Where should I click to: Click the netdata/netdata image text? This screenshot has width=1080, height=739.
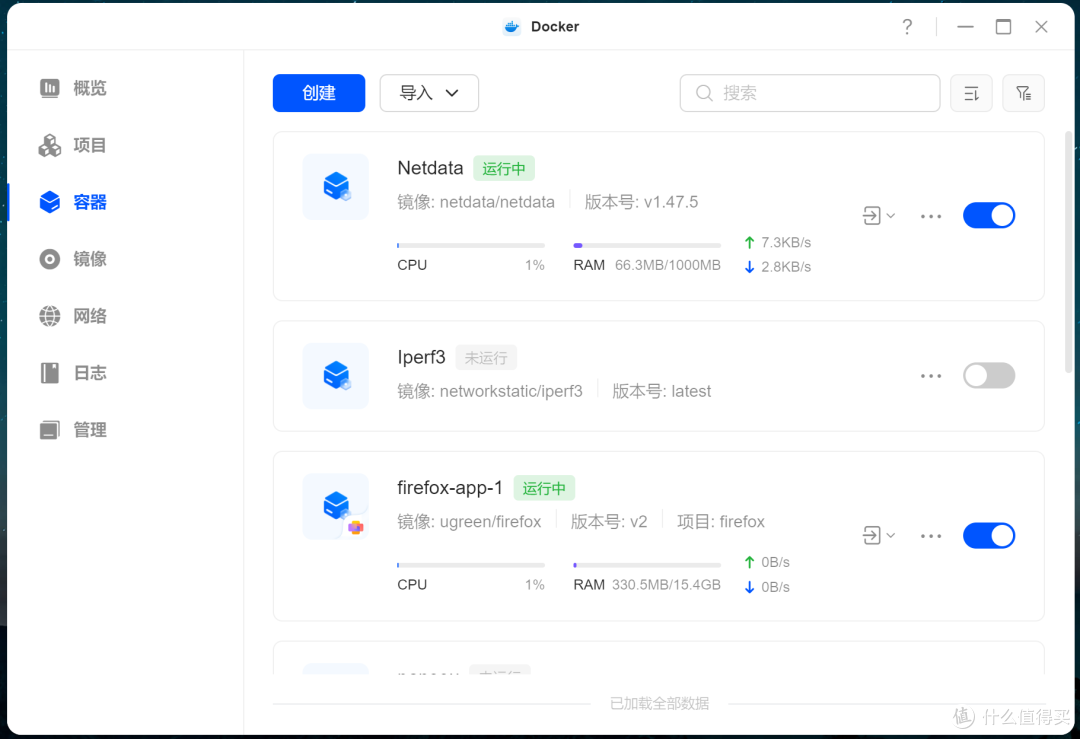click(x=497, y=202)
